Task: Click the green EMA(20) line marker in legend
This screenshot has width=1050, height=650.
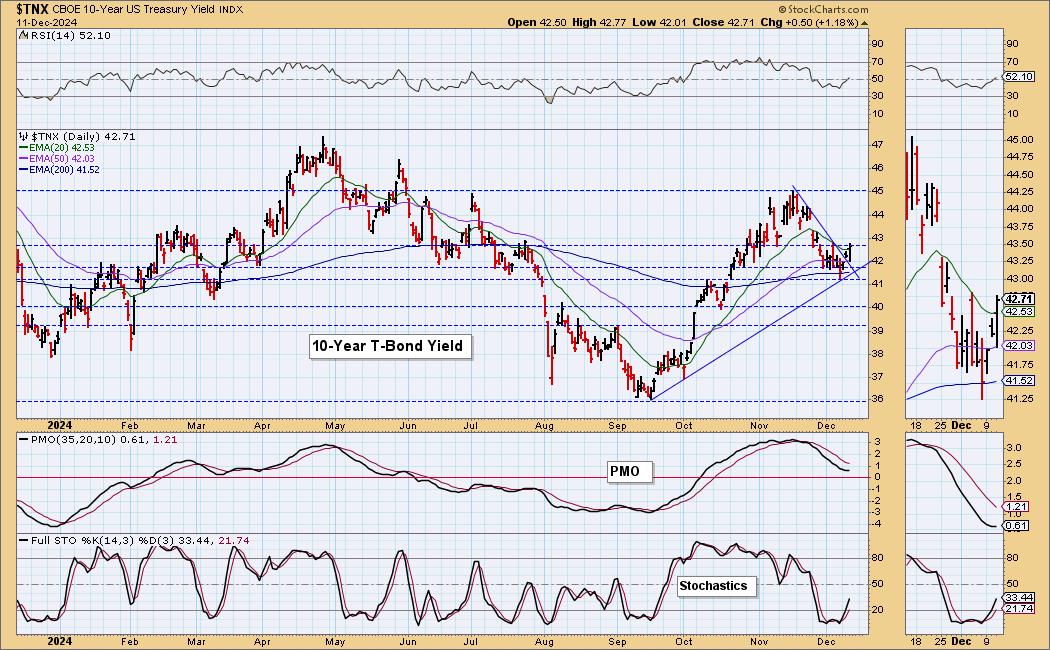Action: [x=23, y=148]
